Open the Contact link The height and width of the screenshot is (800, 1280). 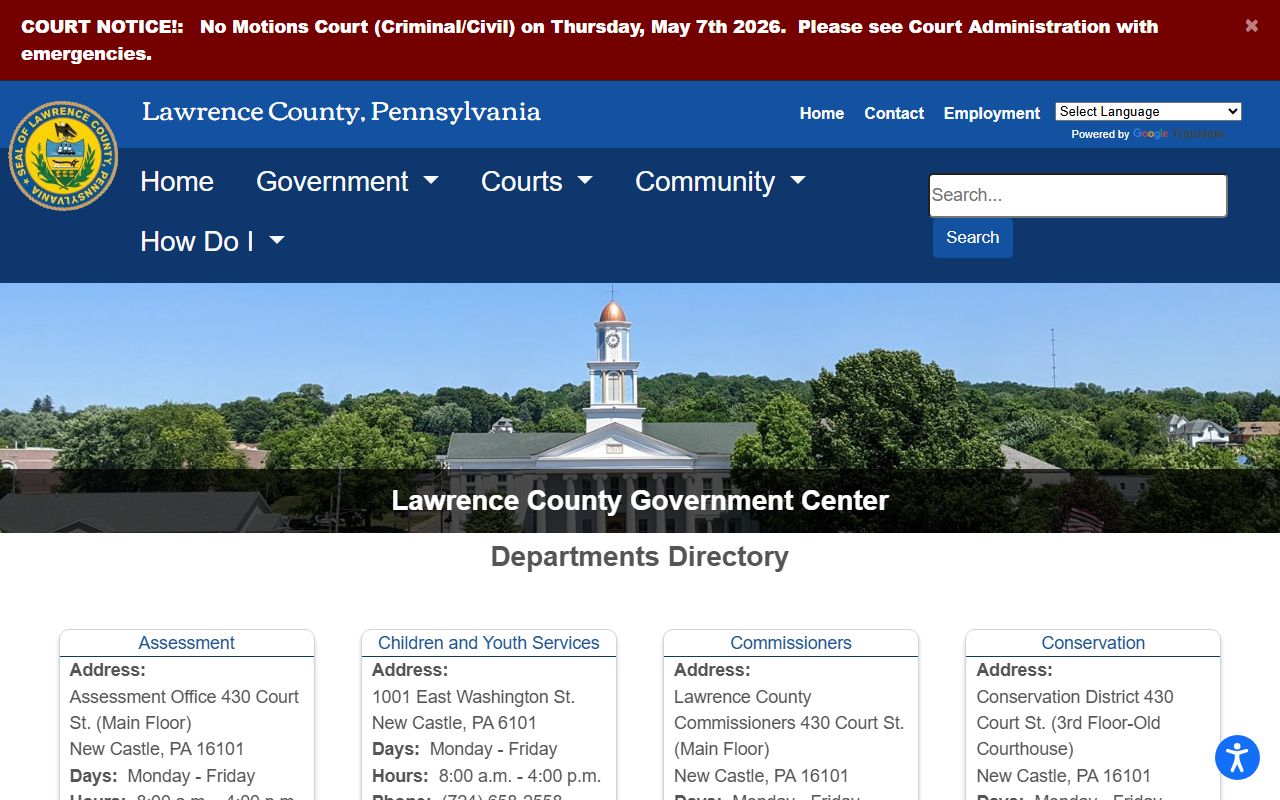pos(894,113)
